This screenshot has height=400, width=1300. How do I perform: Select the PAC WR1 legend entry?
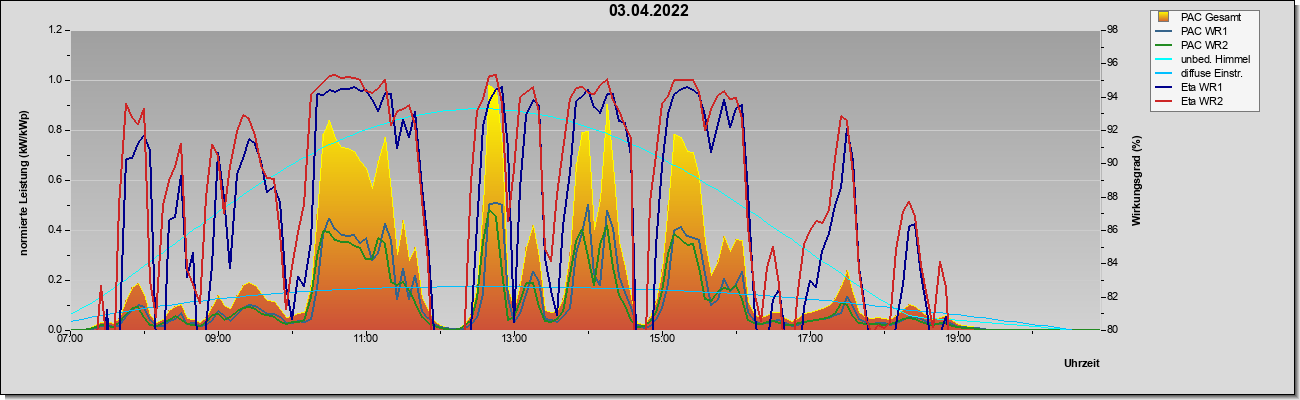point(1204,31)
